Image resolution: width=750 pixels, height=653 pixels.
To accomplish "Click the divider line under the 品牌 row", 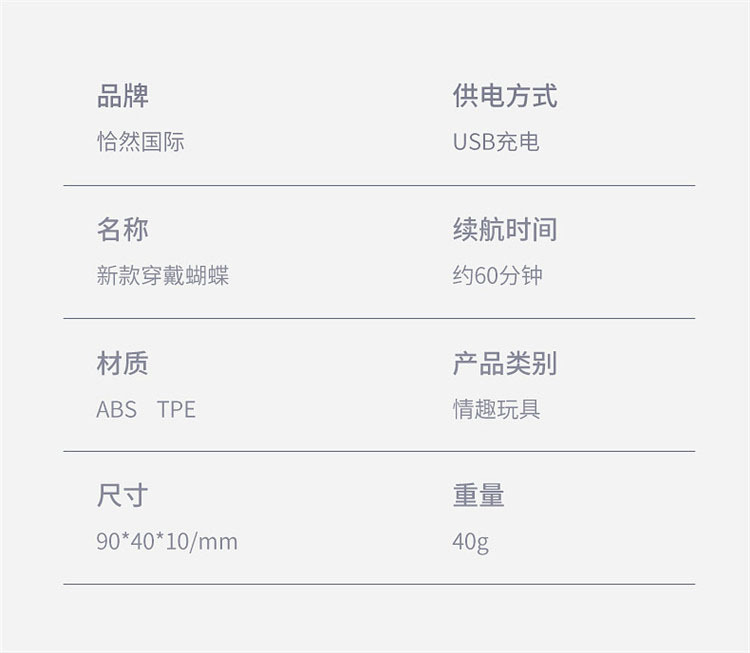I will [379, 186].
